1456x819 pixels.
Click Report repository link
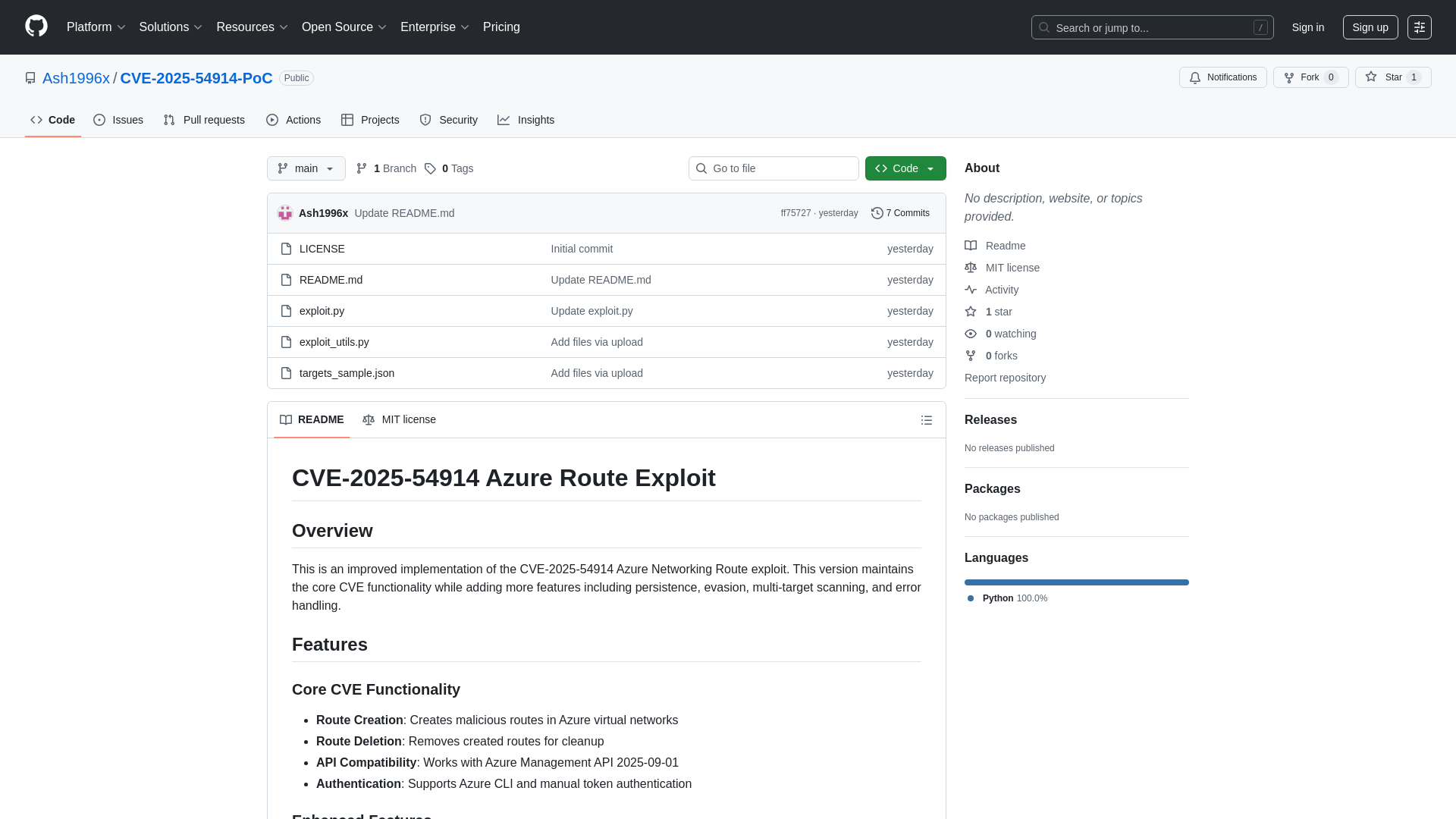(1005, 378)
